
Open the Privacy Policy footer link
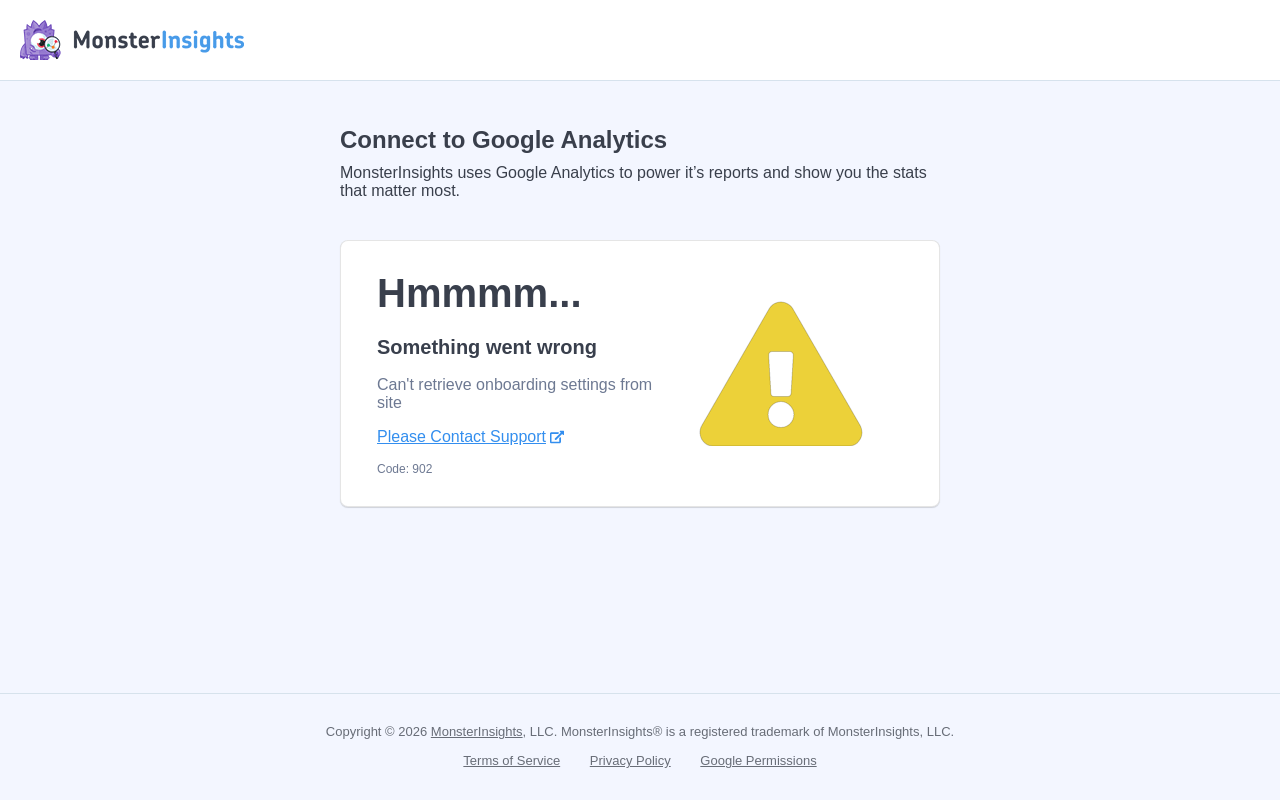pos(630,761)
